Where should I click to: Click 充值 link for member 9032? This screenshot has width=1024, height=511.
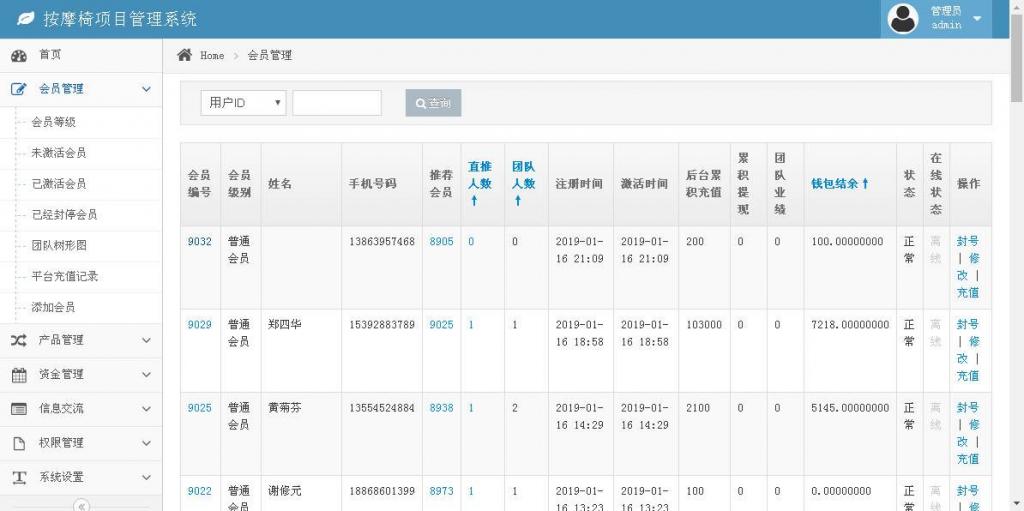(967, 293)
